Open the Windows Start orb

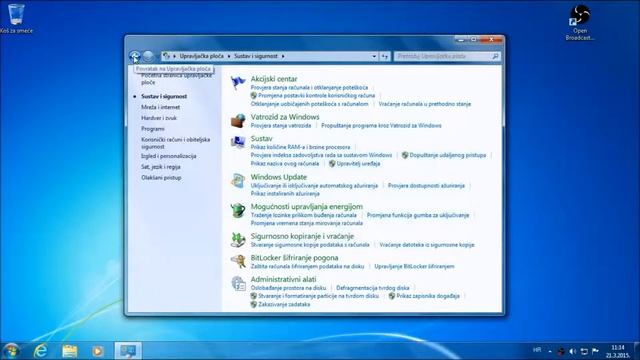tap(11, 351)
